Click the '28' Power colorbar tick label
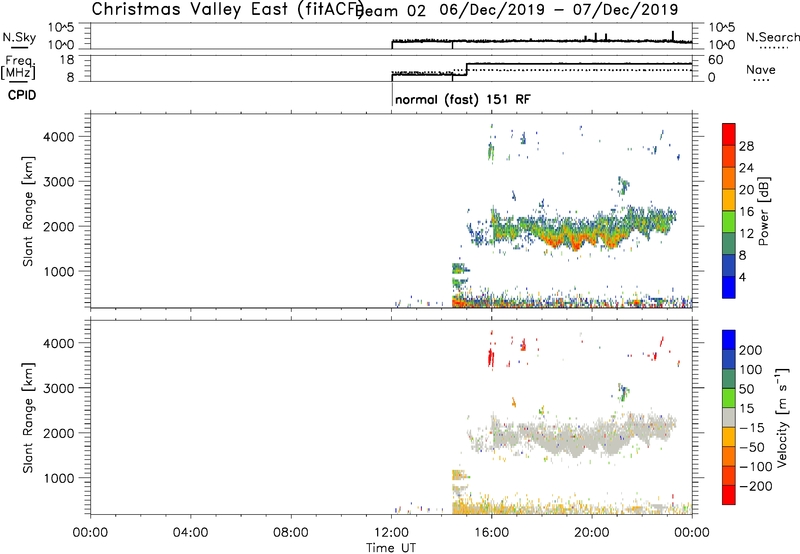Image resolution: width=800 pixels, height=554 pixels. 746,146
